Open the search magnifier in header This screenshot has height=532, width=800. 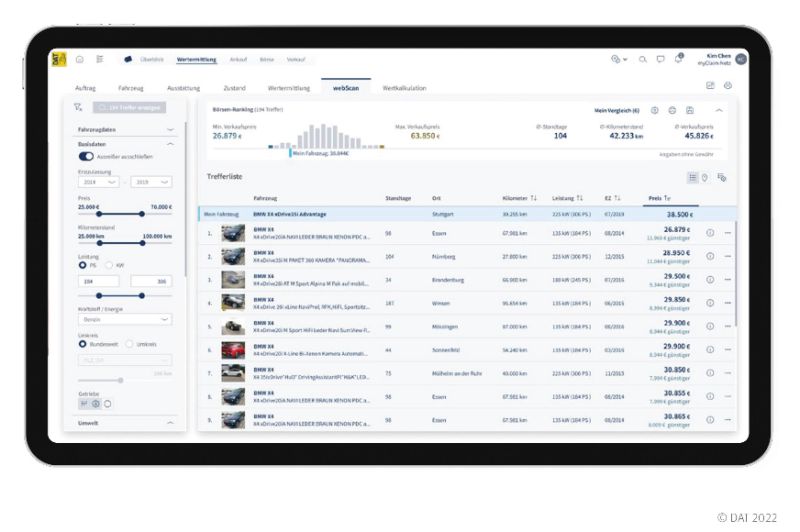[x=643, y=59]
